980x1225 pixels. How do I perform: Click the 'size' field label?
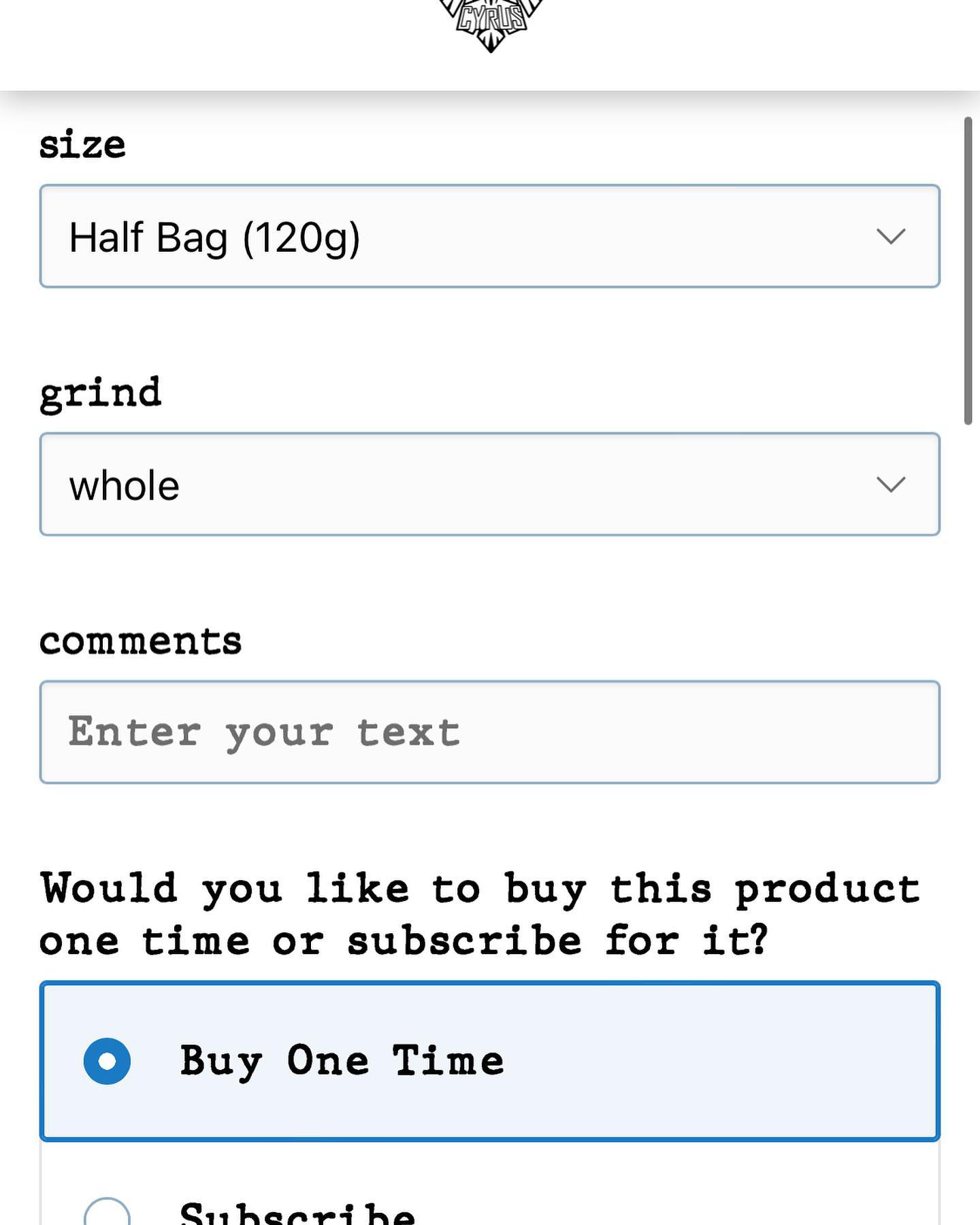82,144
